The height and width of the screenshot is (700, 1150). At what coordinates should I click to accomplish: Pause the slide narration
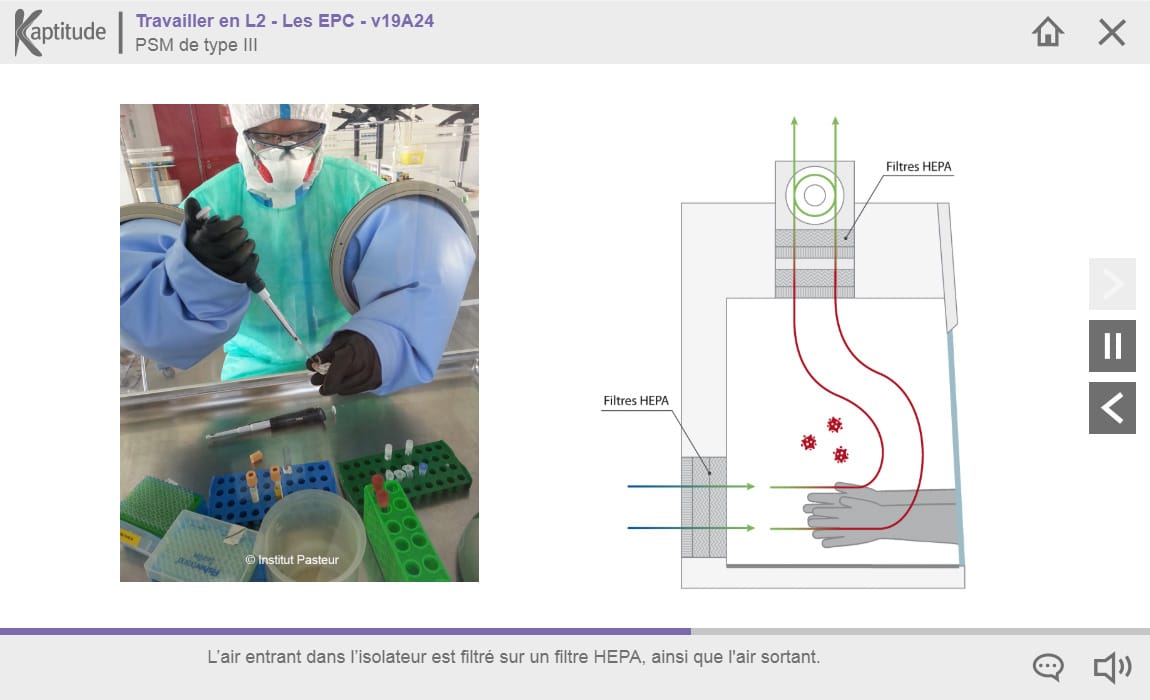pos(1112,346)
